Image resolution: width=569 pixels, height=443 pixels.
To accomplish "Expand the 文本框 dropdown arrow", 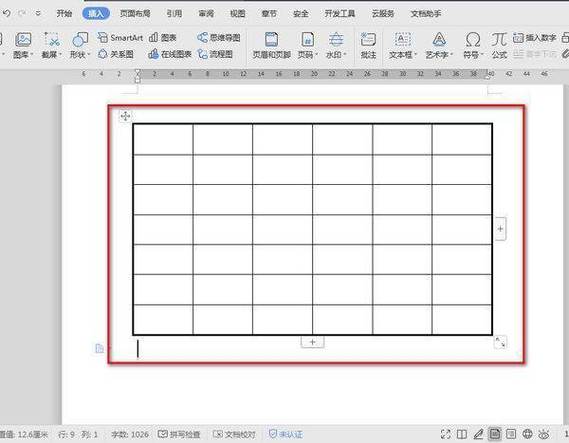I will pos(415,55).
